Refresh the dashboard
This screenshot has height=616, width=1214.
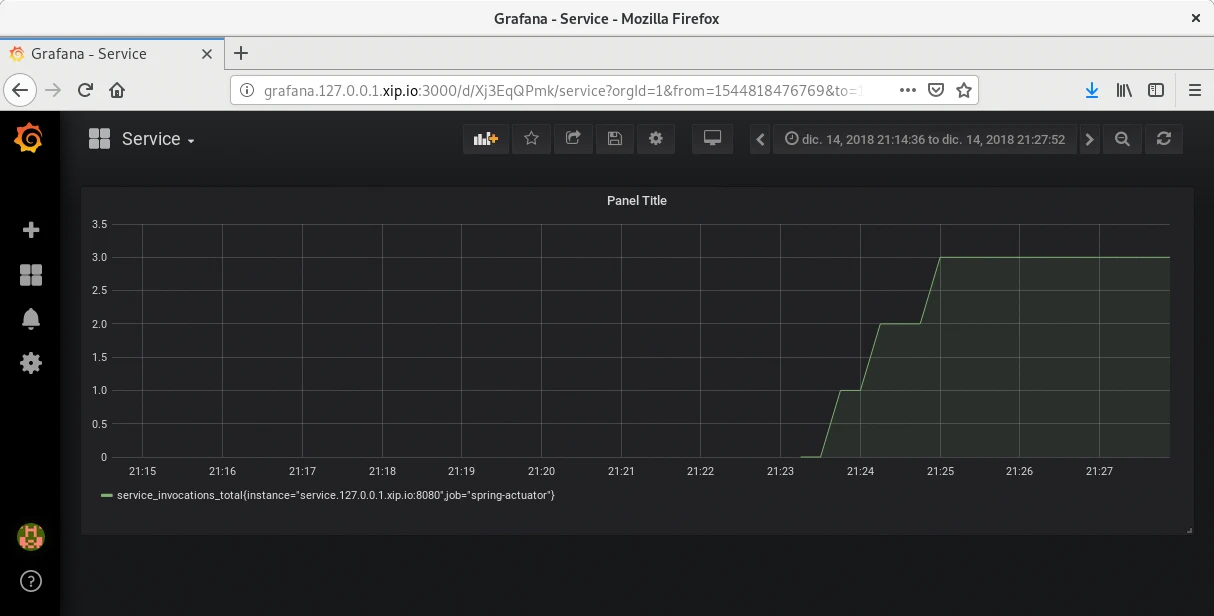click(1163, 140)
